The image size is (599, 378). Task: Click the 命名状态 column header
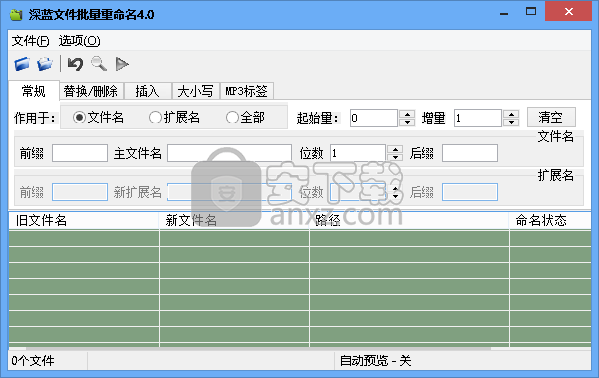[550, 221]
